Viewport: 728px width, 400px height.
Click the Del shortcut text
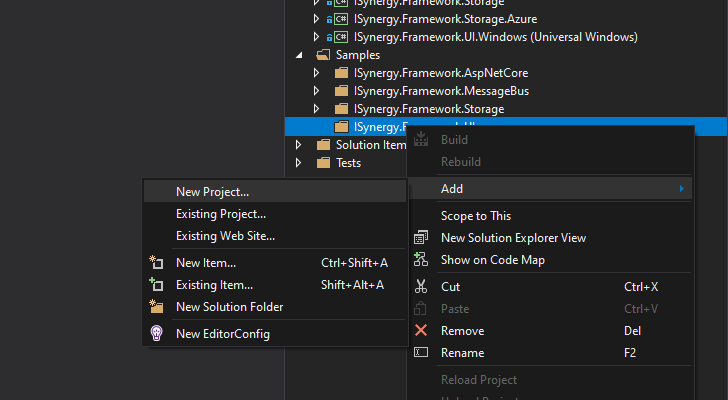(632, 331)
